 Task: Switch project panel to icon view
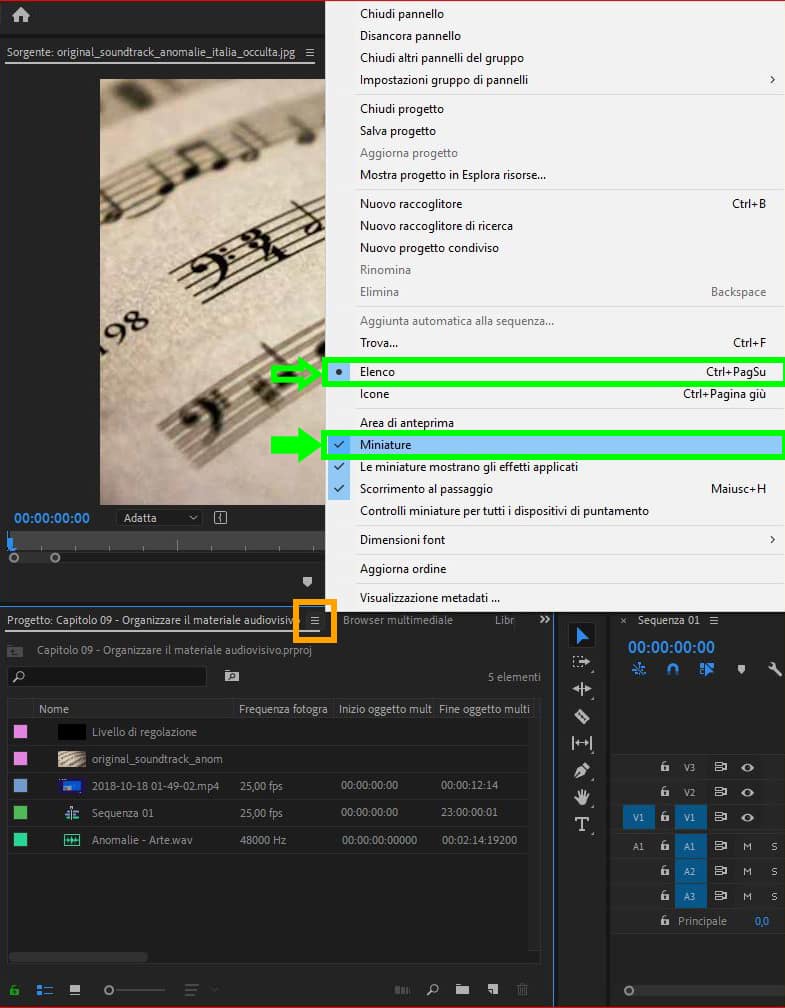pyautogui.click(x=75, y=990)
